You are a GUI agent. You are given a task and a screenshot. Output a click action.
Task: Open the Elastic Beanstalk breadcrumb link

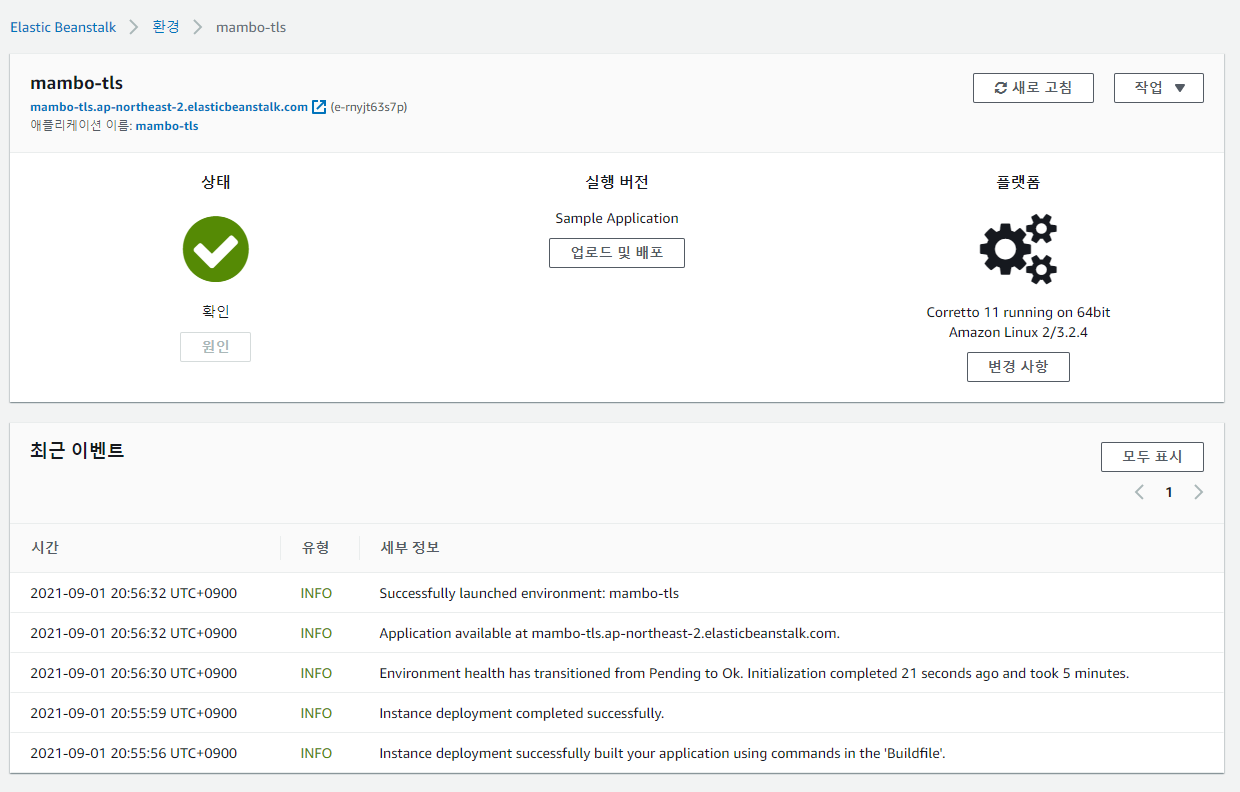(x=63, y=27)
